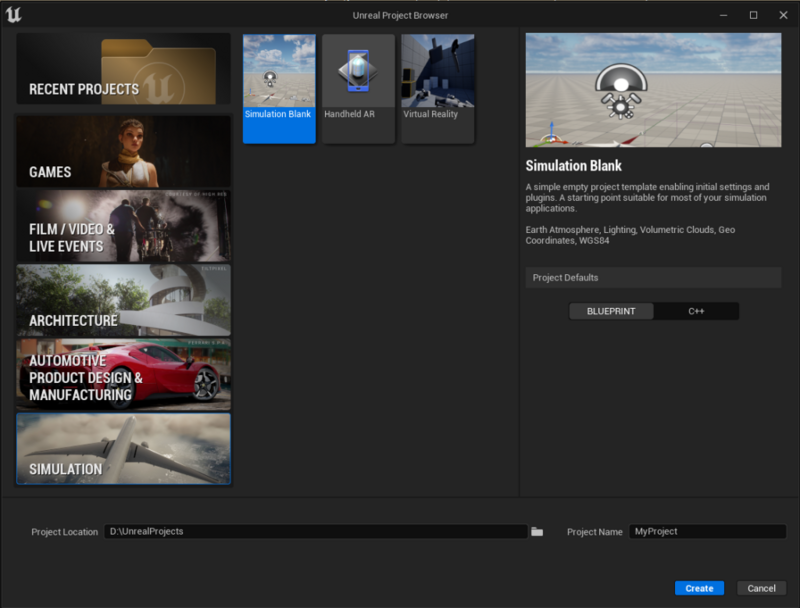Select Film / Video & Live Events category
The width and height of the screenshot is (800, 608).
(123, 226)
